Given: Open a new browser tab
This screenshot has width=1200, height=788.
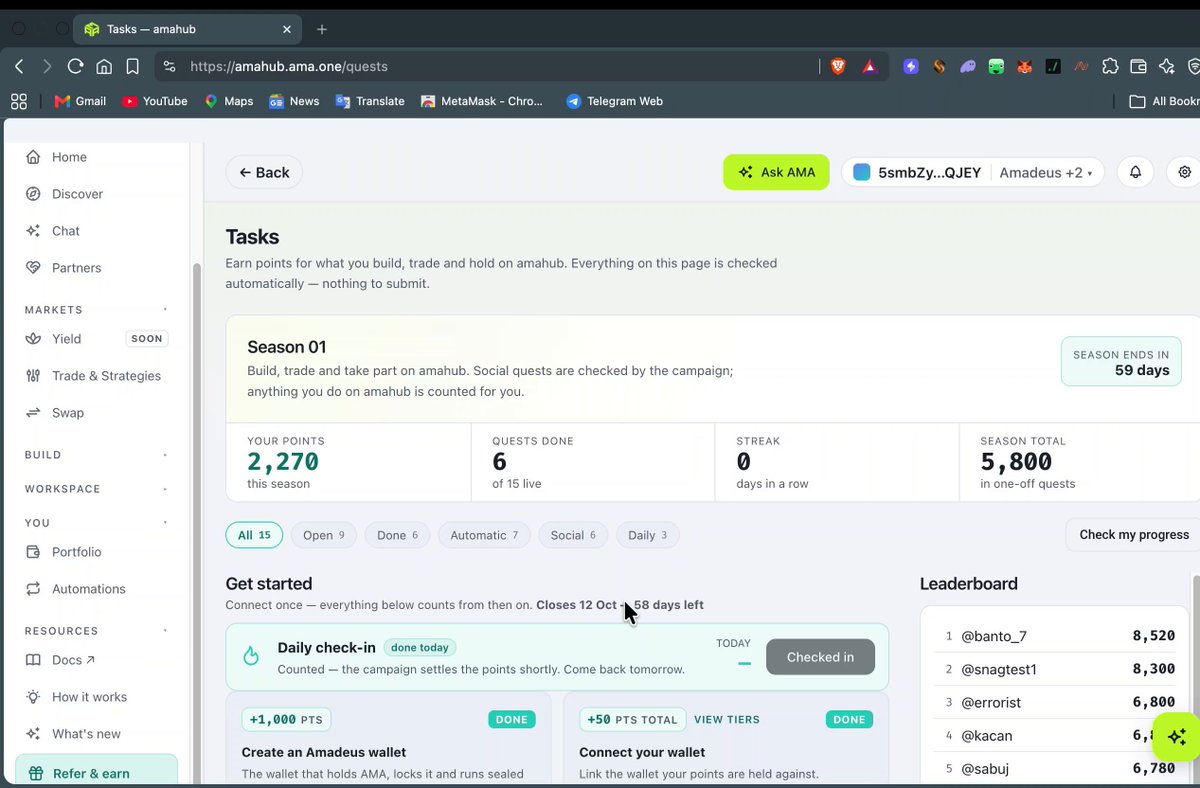Looking at the screenshot, I should point(322,29).
